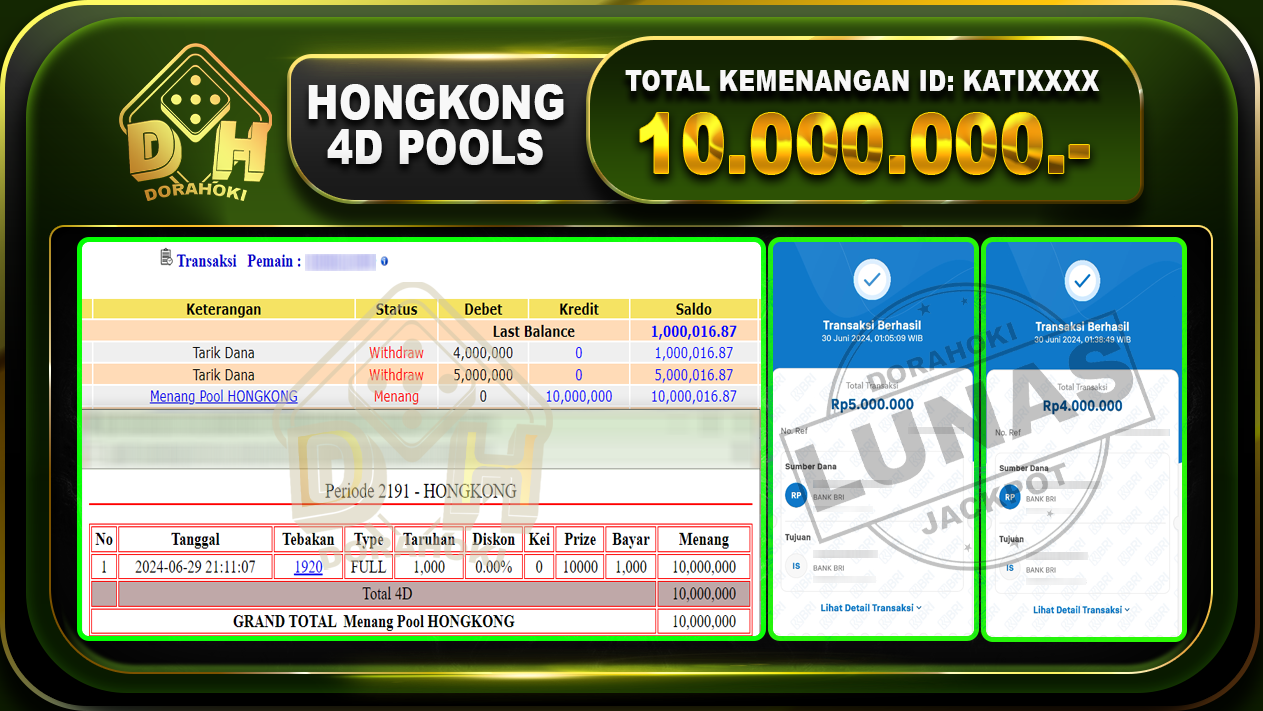Viewport: 1263px width, 711px height.
Task: Select the Status column header
Action: click(396, 309)
